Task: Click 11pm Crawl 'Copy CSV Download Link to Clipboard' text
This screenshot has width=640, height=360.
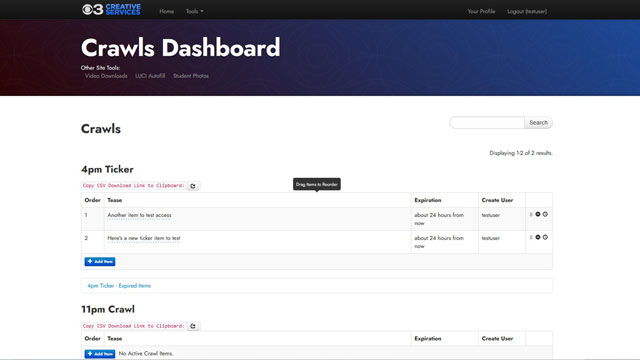Action: point(133,326)
